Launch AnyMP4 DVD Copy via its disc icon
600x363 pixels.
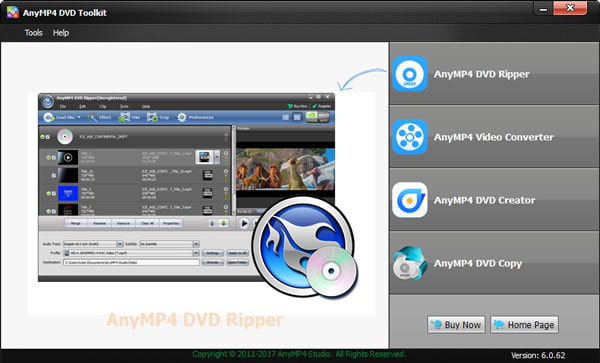tap(410, 263)
